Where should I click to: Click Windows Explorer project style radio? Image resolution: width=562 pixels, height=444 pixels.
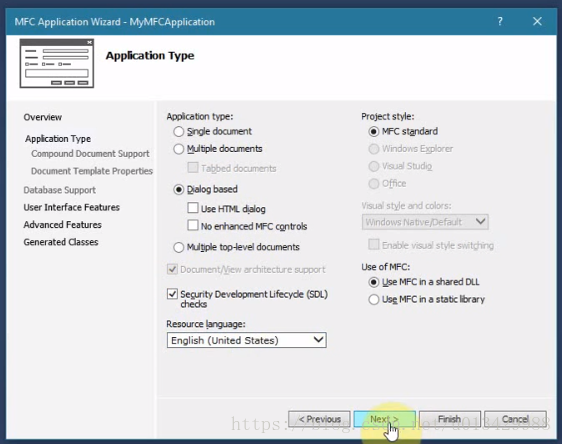[x=373, y=149]
